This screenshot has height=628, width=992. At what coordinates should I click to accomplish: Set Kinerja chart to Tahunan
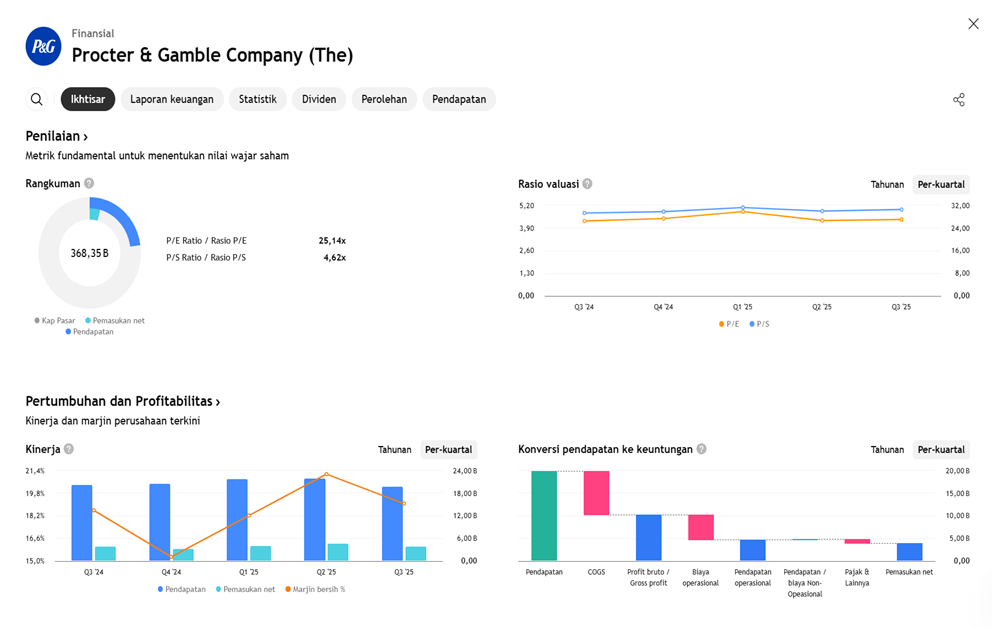click(x=395, y=450)
